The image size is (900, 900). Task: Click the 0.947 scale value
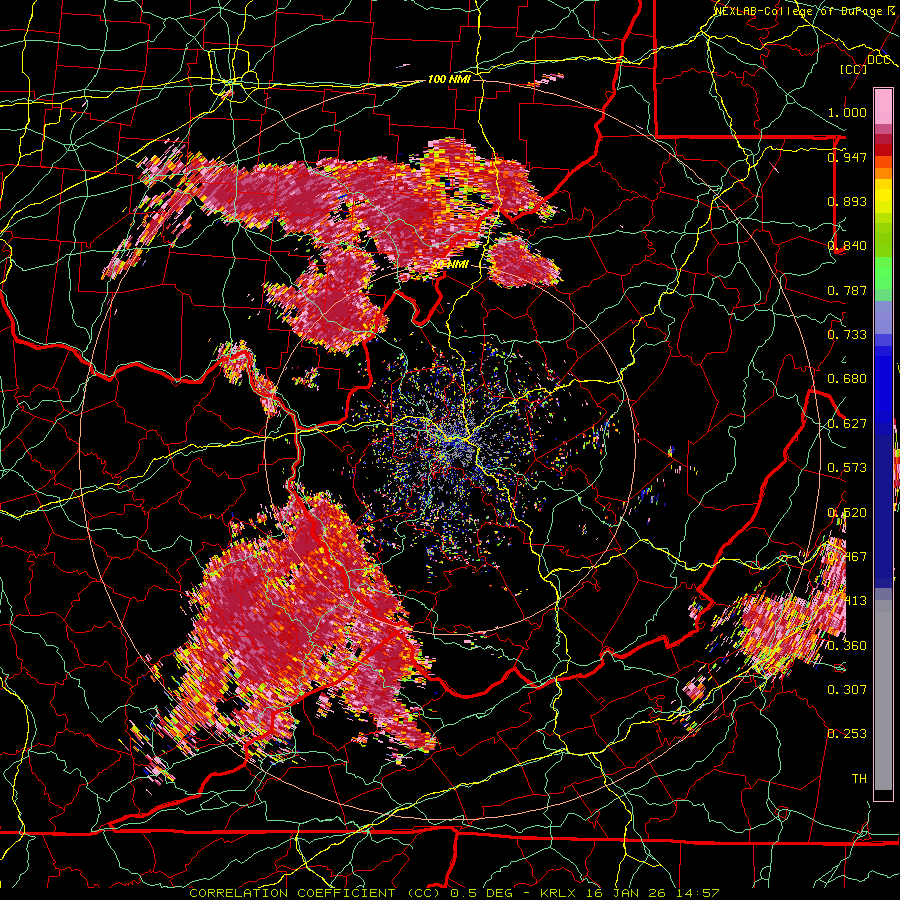(847, 157)
